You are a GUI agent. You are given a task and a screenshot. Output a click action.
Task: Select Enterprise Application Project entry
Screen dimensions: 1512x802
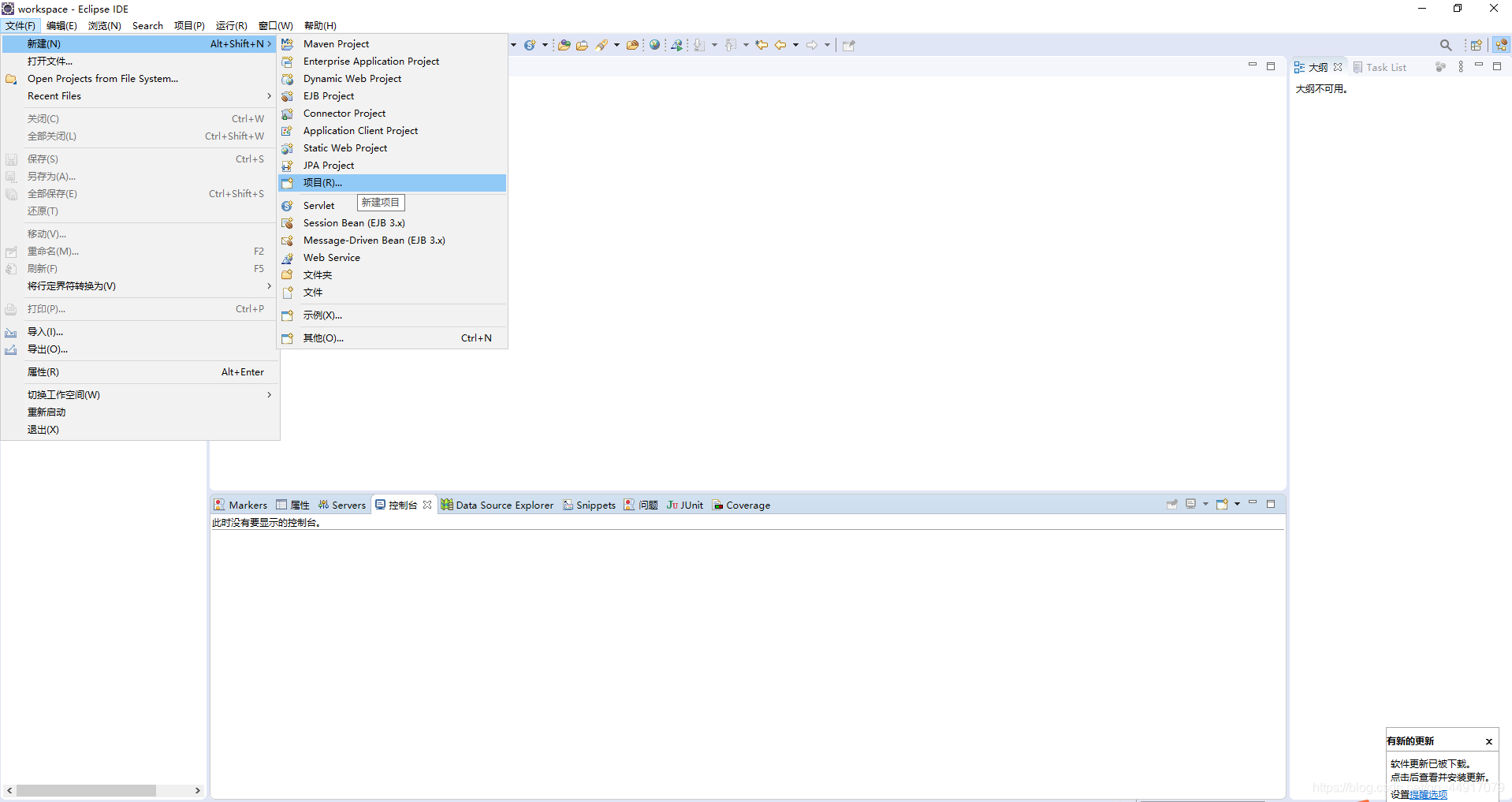point(392,62)
